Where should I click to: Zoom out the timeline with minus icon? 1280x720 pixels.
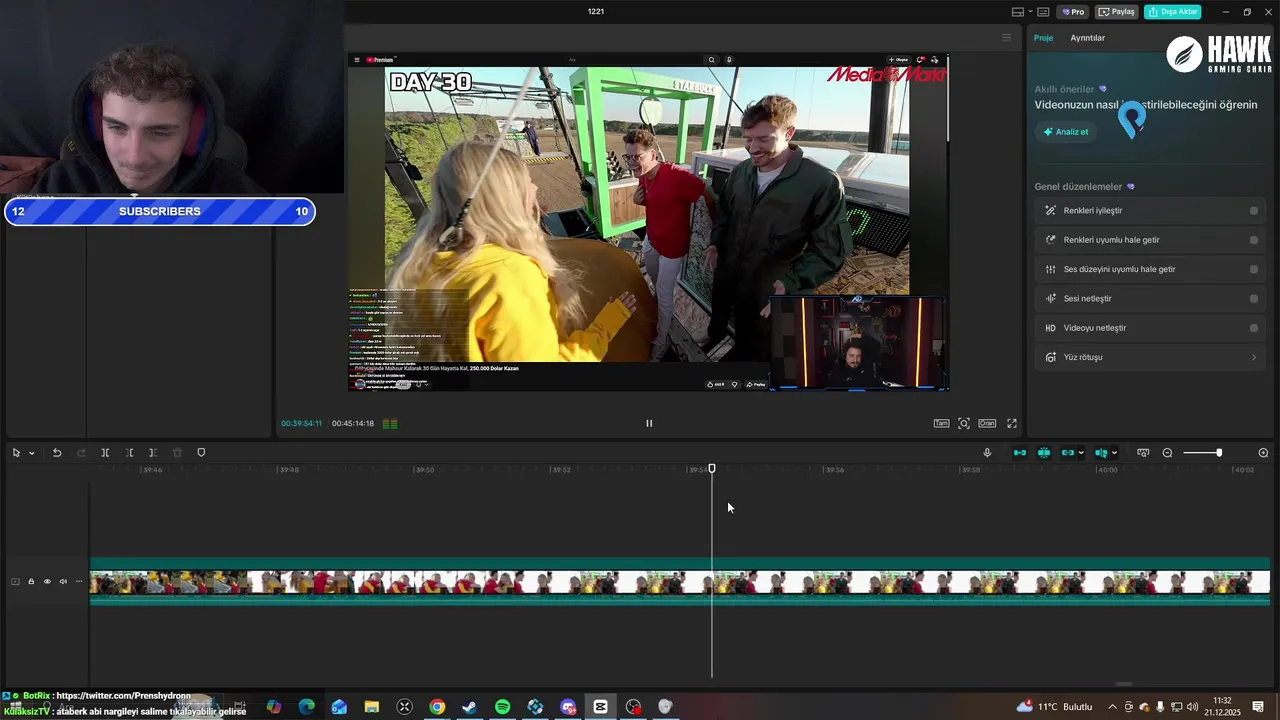(1167, 453)
